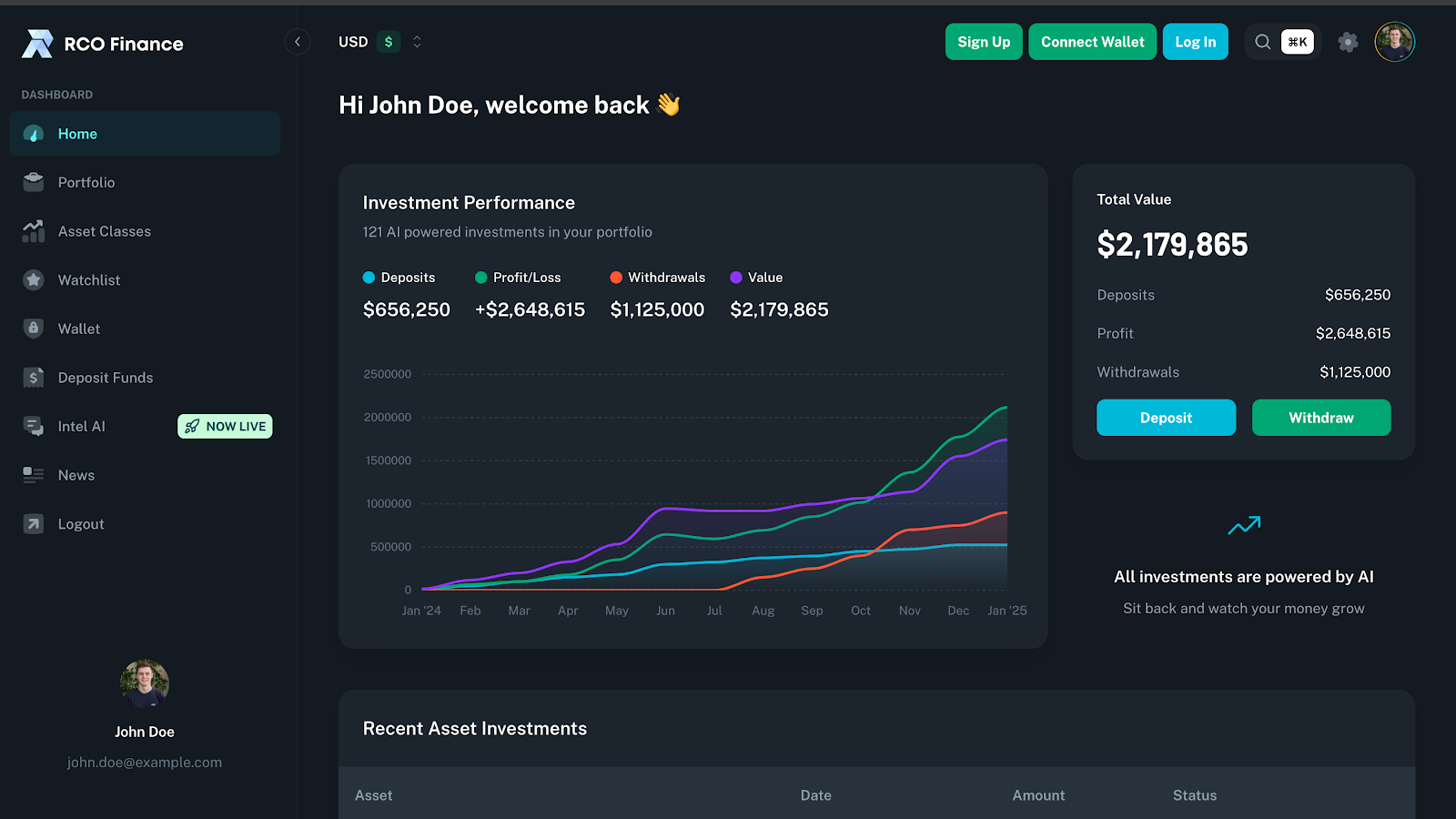Click the Logout arrow icon

point(34,524)
